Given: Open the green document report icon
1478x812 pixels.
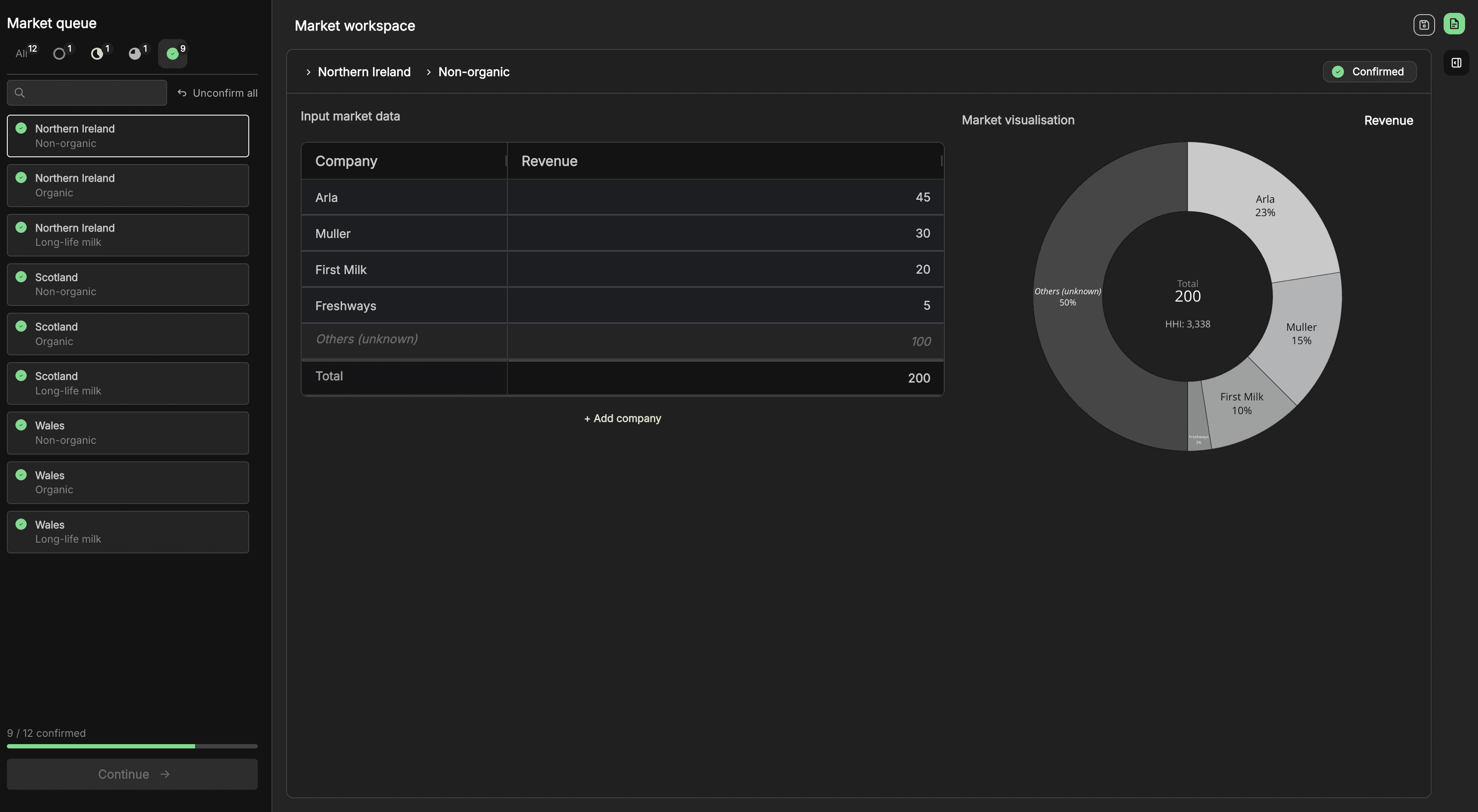Looking at the screenshot, I should click(1454, 24).
